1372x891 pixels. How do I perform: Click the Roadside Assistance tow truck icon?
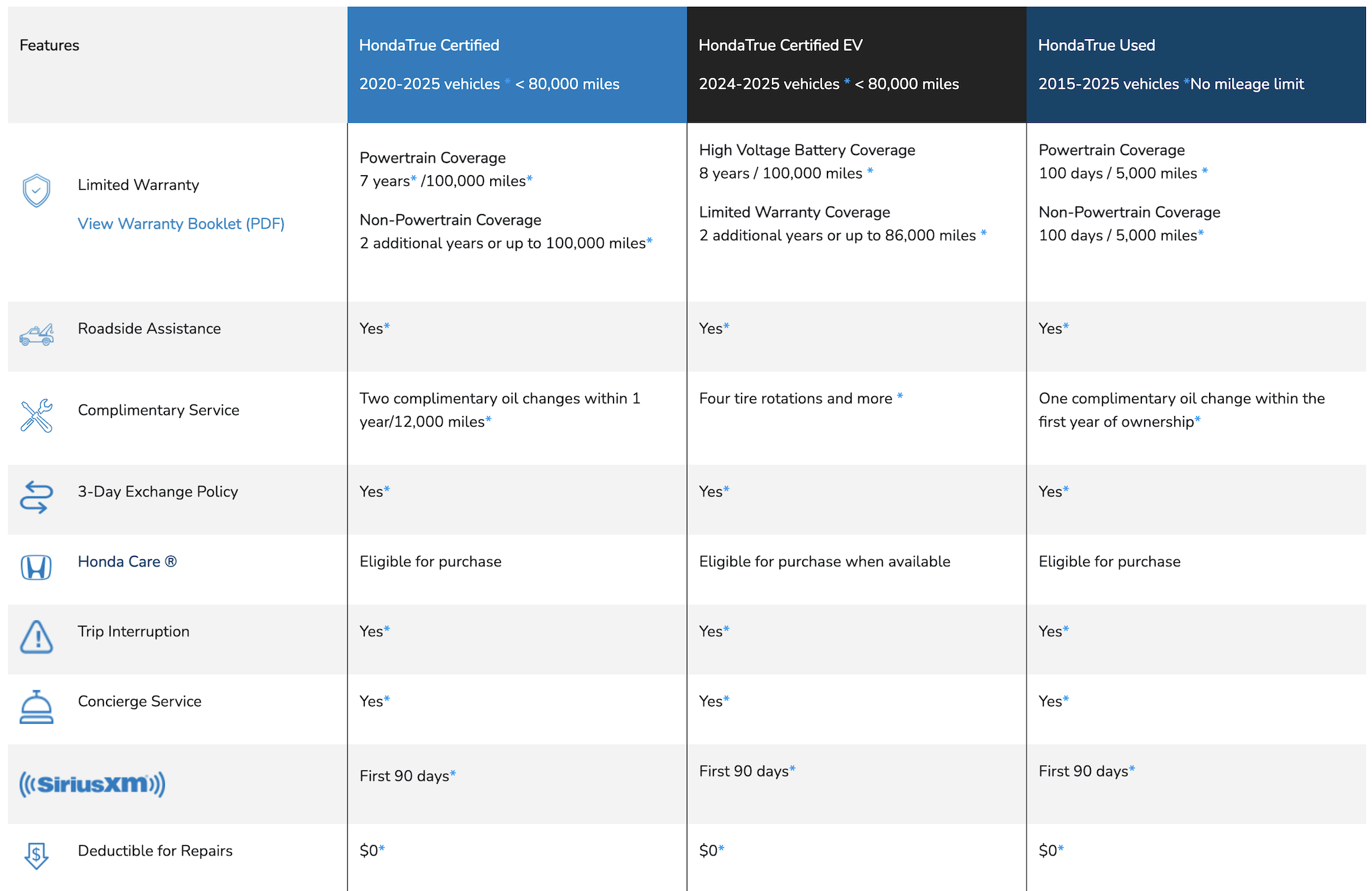(x=36, y=334)
